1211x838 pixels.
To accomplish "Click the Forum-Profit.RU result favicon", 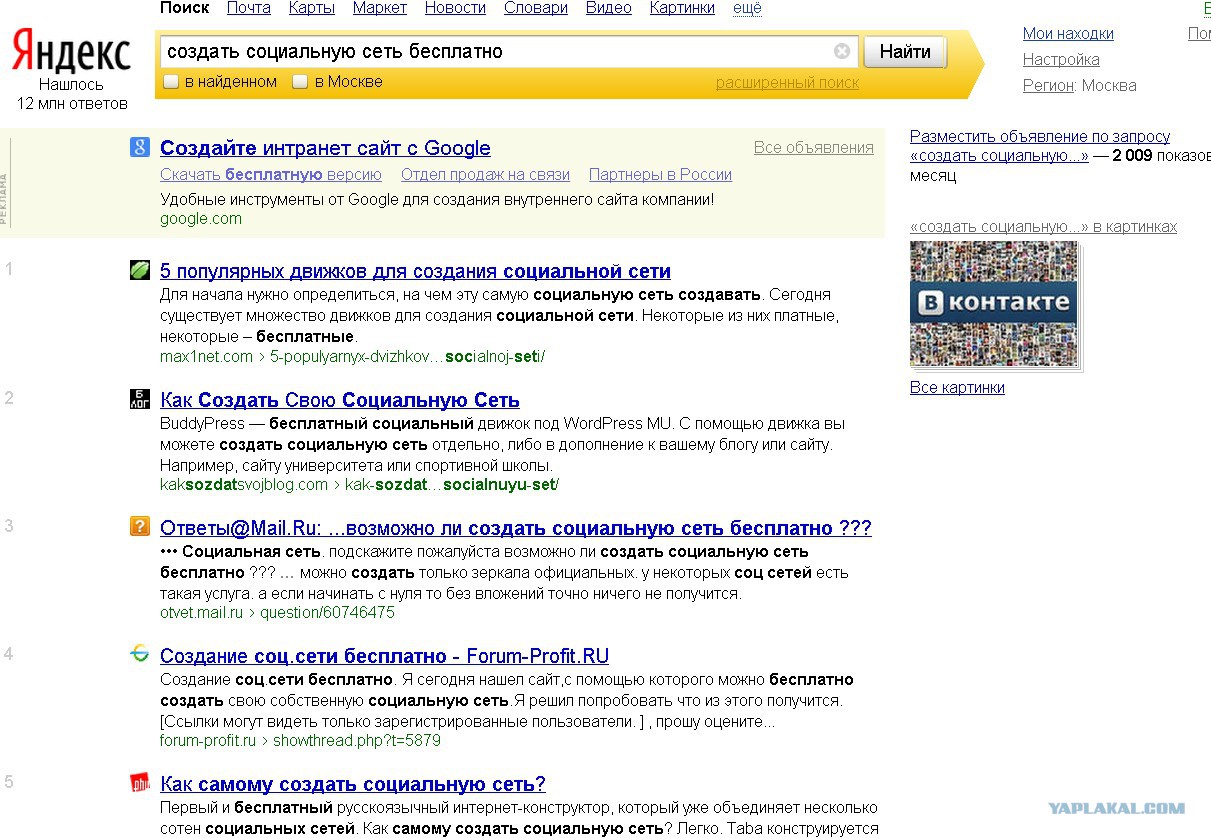I will 140,655.
